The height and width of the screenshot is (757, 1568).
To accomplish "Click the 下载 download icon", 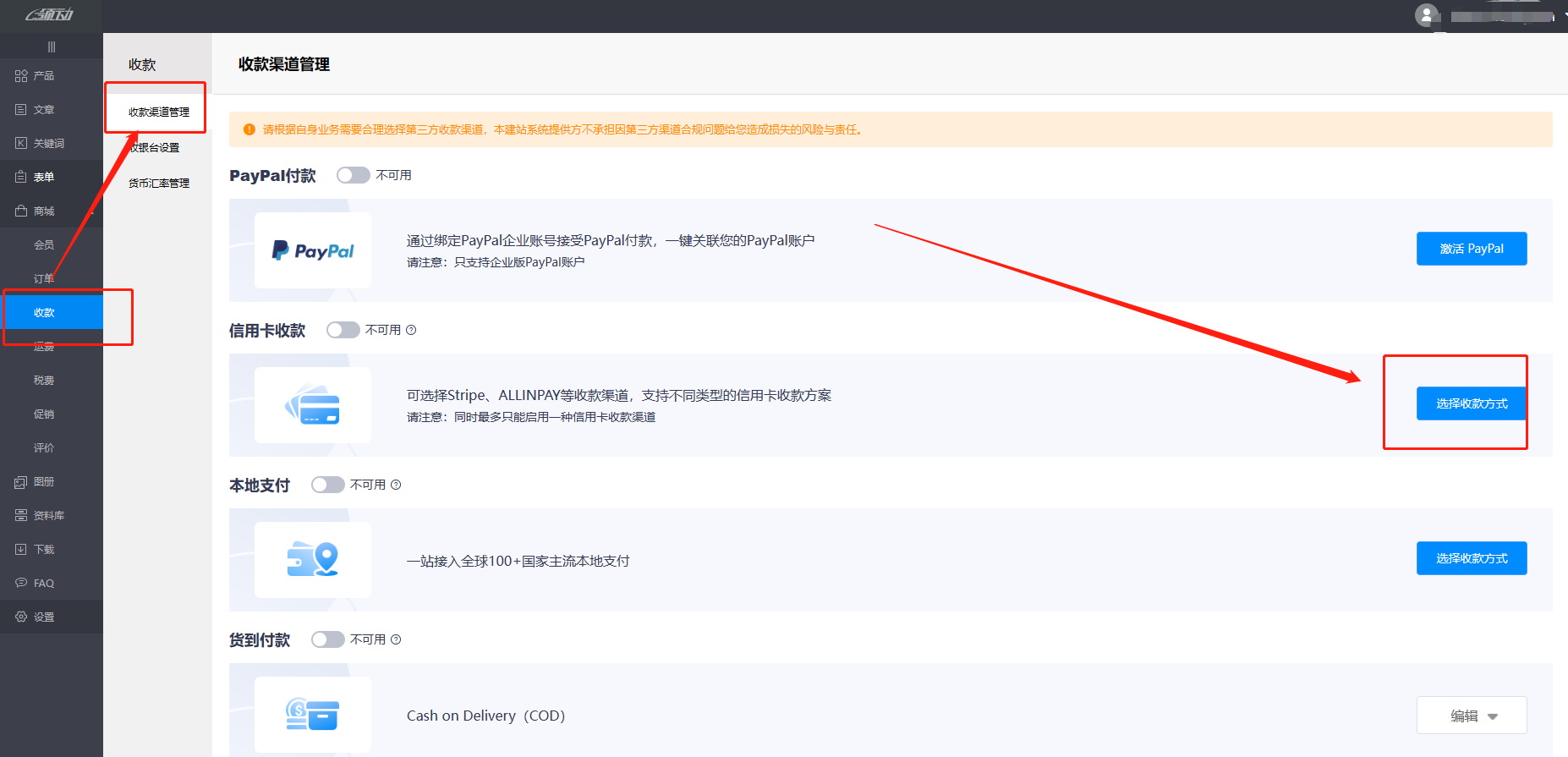I will [x=21, y=550].
